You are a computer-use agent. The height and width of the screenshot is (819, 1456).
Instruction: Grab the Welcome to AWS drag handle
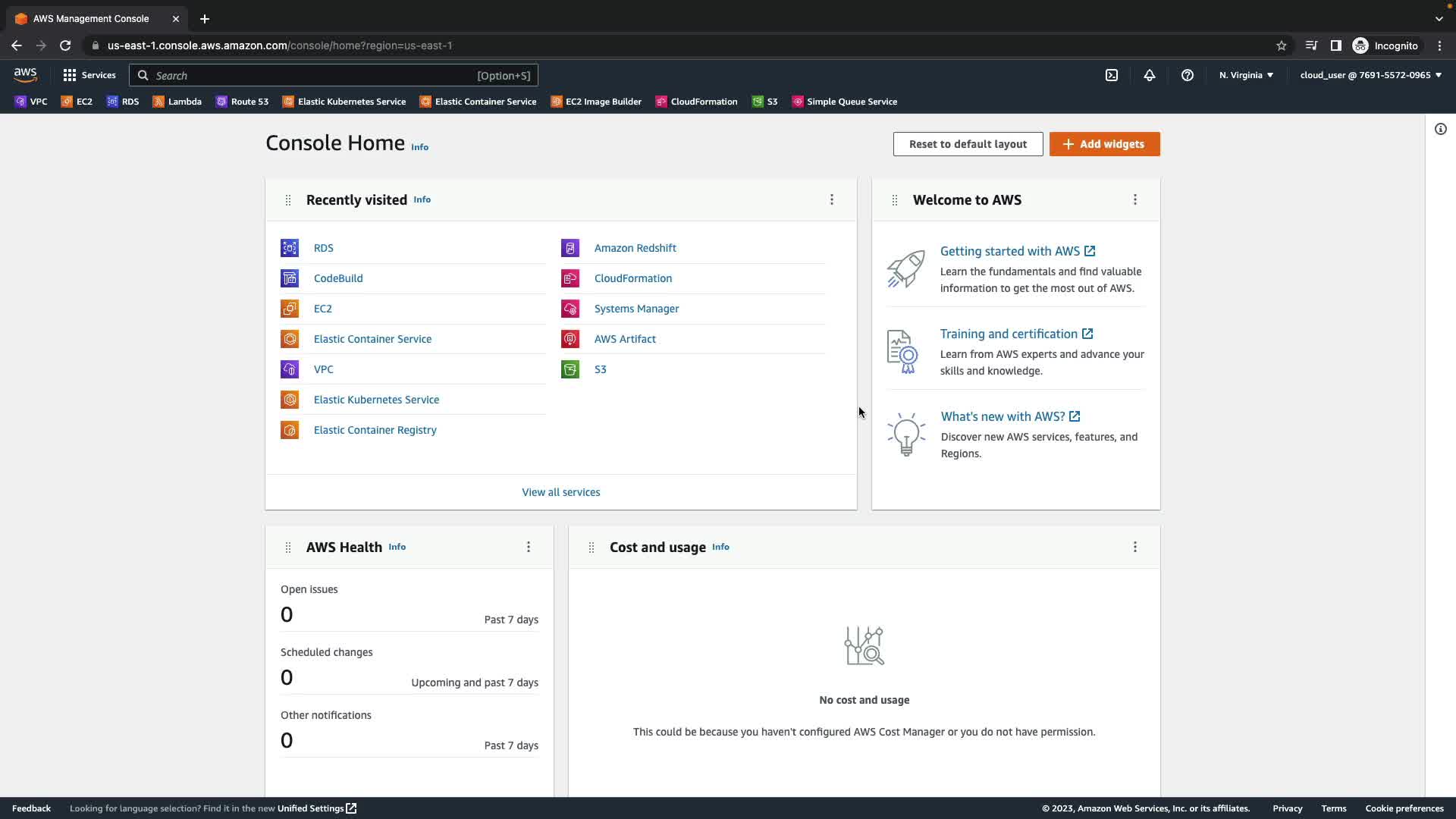pyautogui.click(x=895, y=200)
